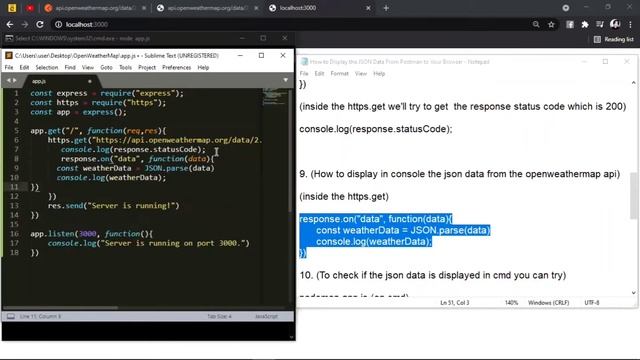Open Sublime Text Preferences menu
The image size is (640, 360).
176,67
